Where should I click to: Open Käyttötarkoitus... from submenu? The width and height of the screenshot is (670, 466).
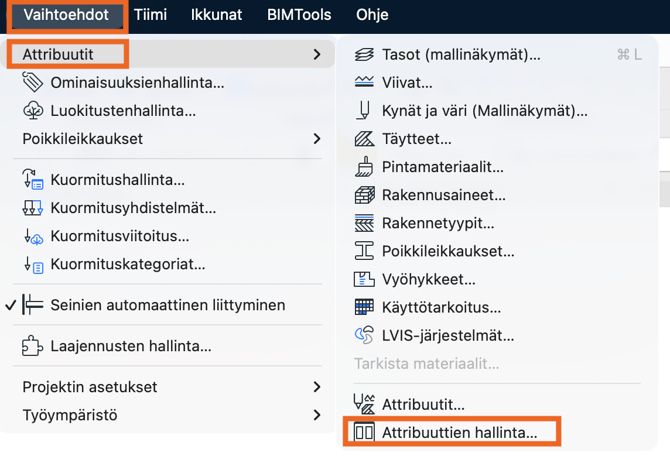pyautogui.click(x=497, y=308)
